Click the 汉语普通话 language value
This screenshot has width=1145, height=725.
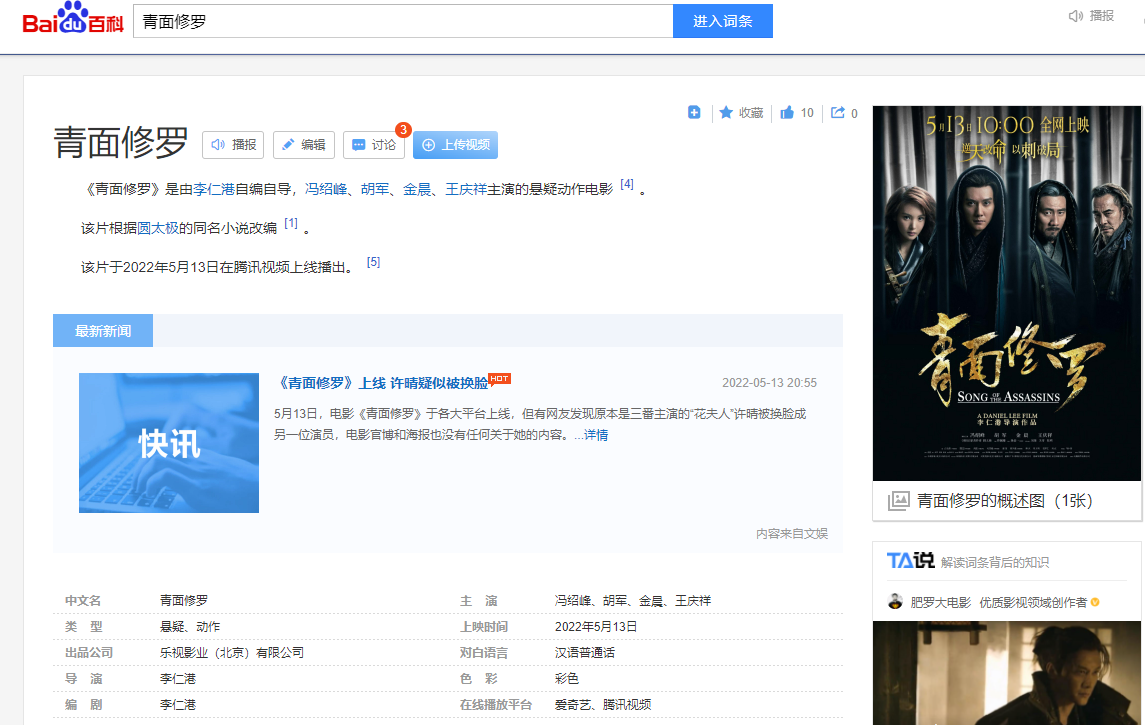pos(585,652)
